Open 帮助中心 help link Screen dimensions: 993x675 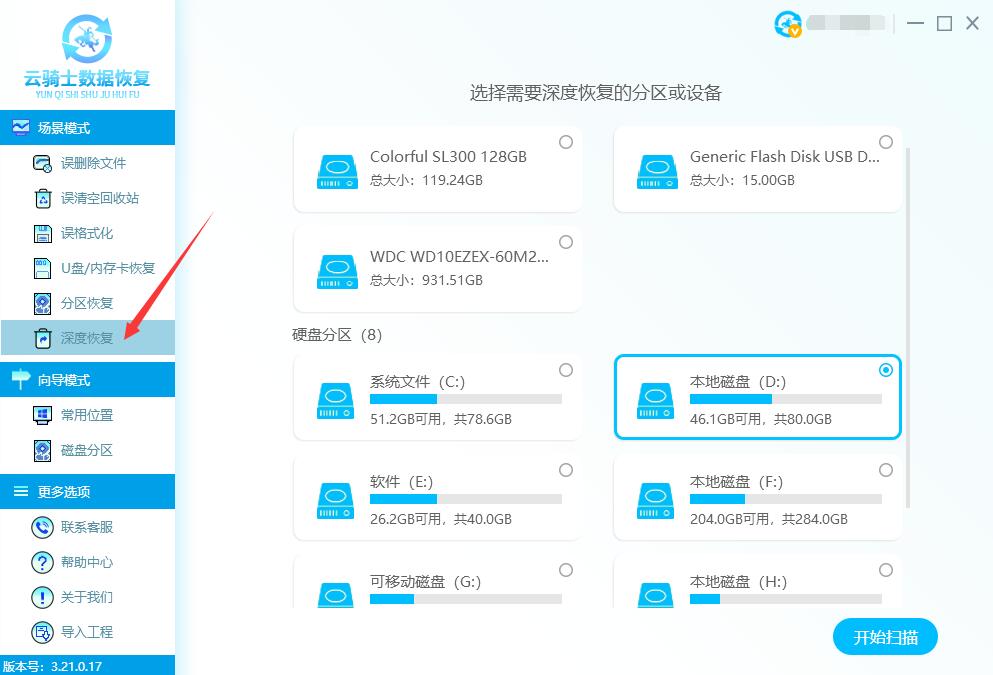coord(87,562)
